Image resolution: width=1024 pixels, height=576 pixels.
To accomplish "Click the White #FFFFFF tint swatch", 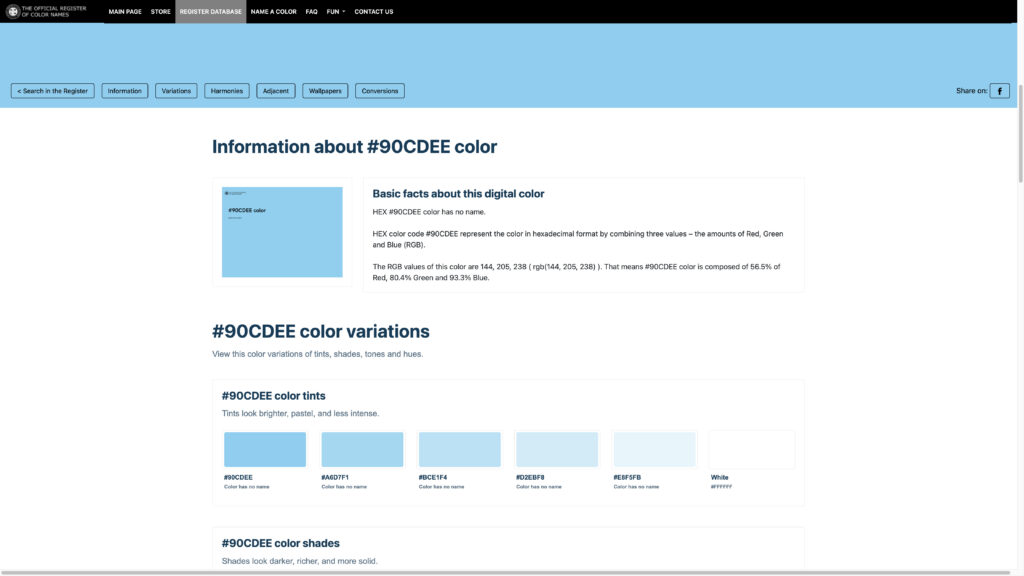I will click(x=751, y=449).
